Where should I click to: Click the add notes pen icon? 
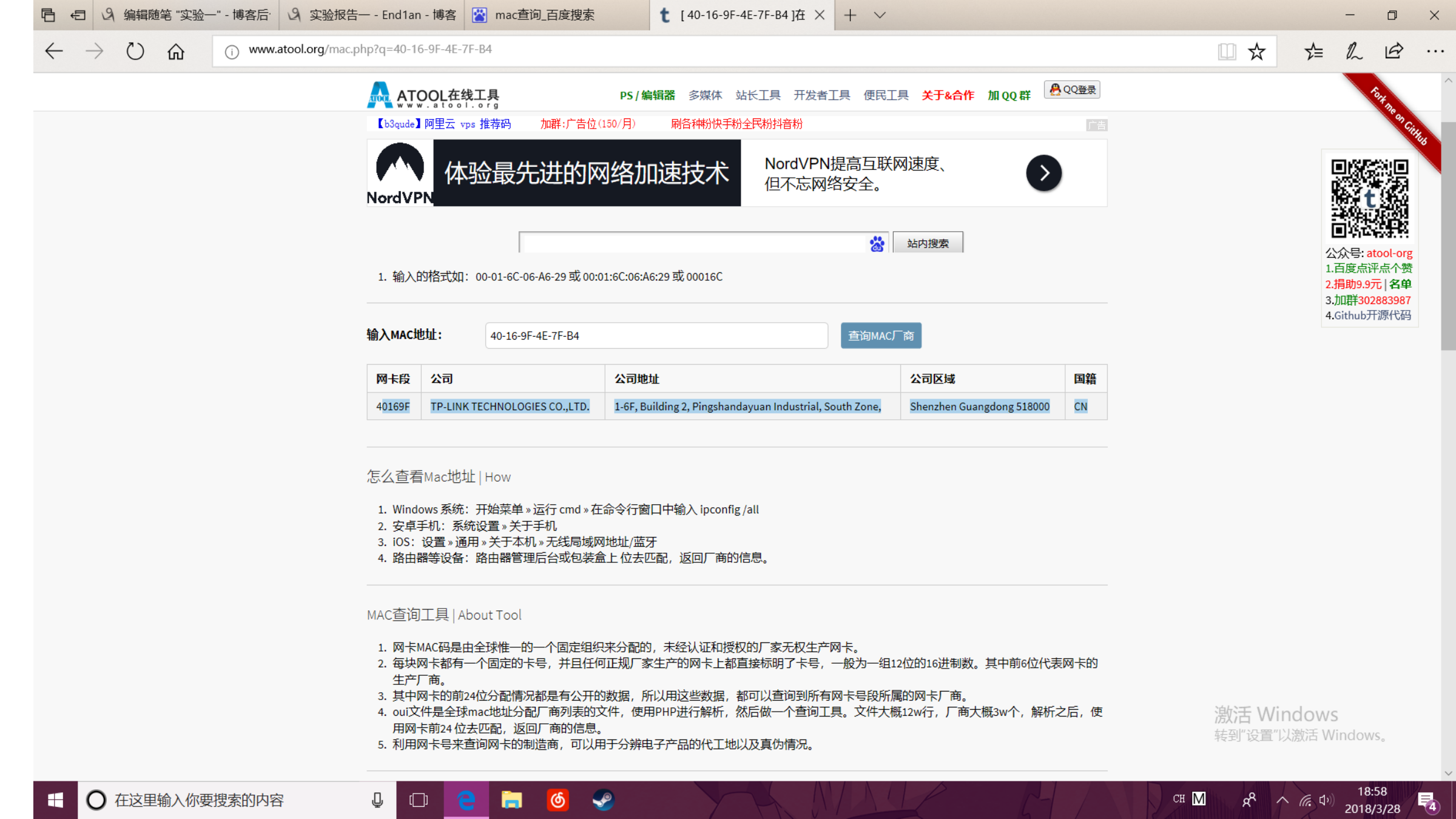point(1353,52)
